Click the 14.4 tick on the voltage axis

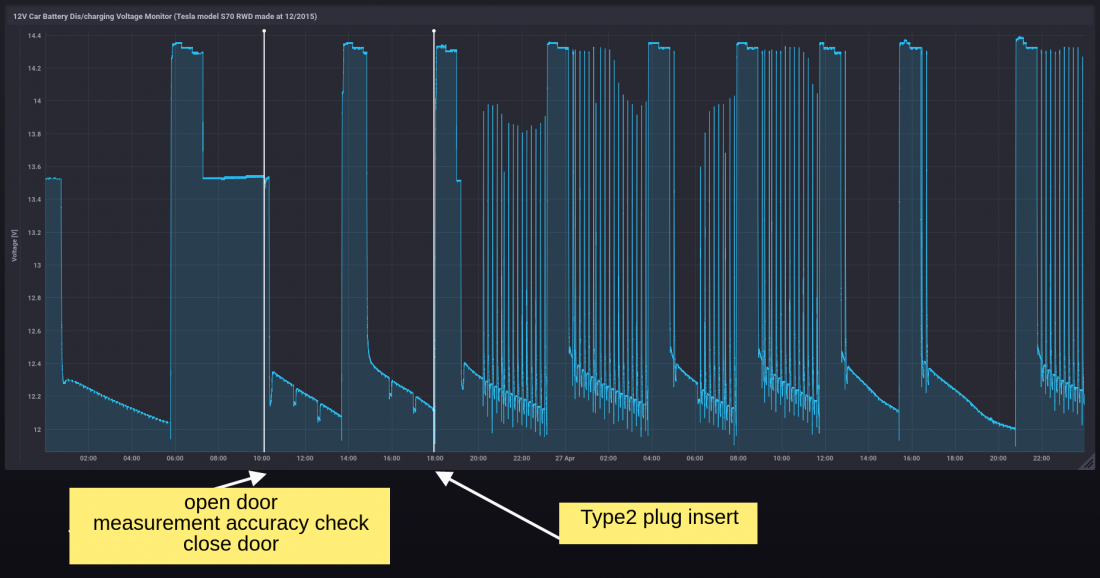(x=34, y=36)
